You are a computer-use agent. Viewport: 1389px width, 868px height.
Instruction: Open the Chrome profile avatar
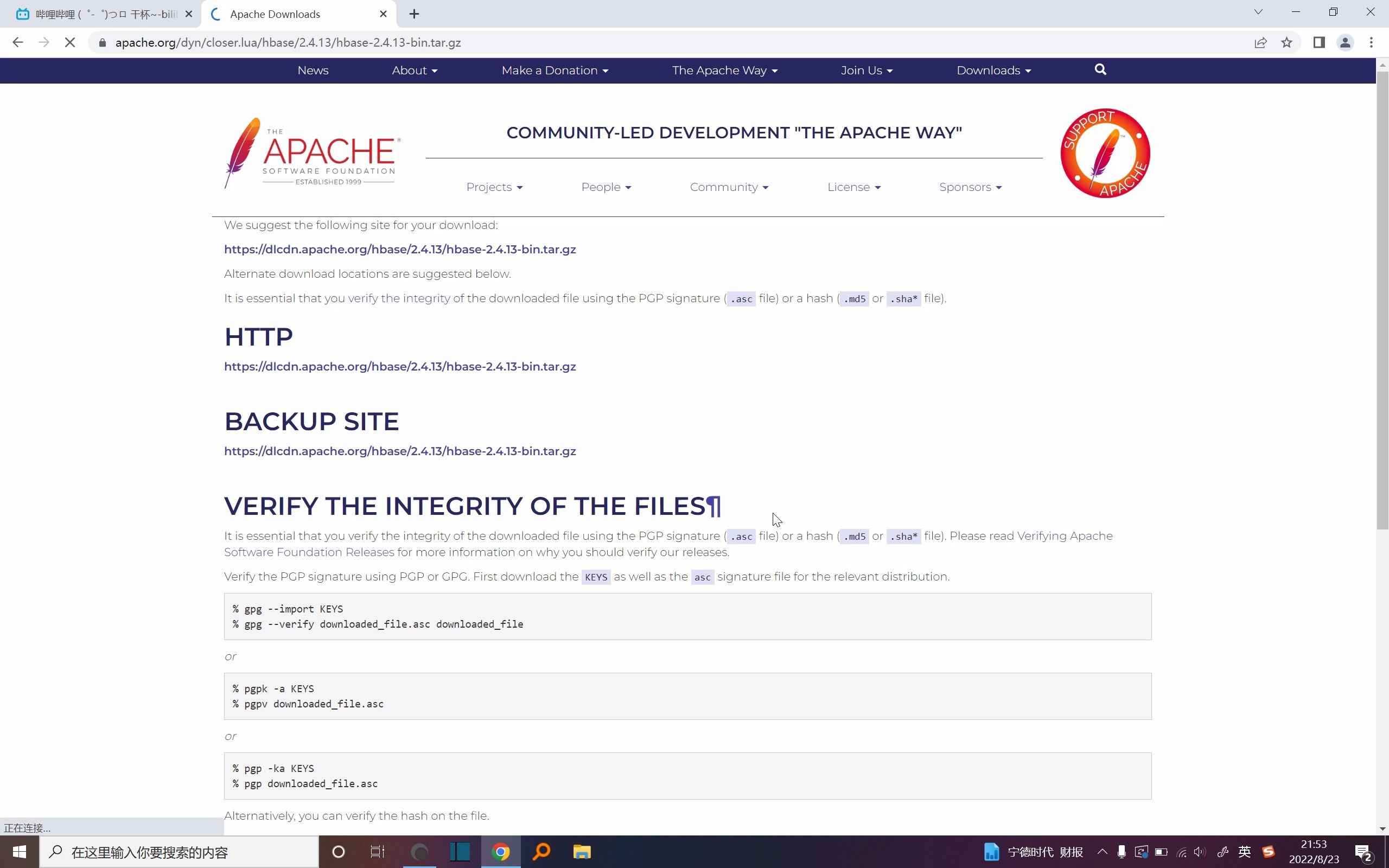tap(1346, 42)
